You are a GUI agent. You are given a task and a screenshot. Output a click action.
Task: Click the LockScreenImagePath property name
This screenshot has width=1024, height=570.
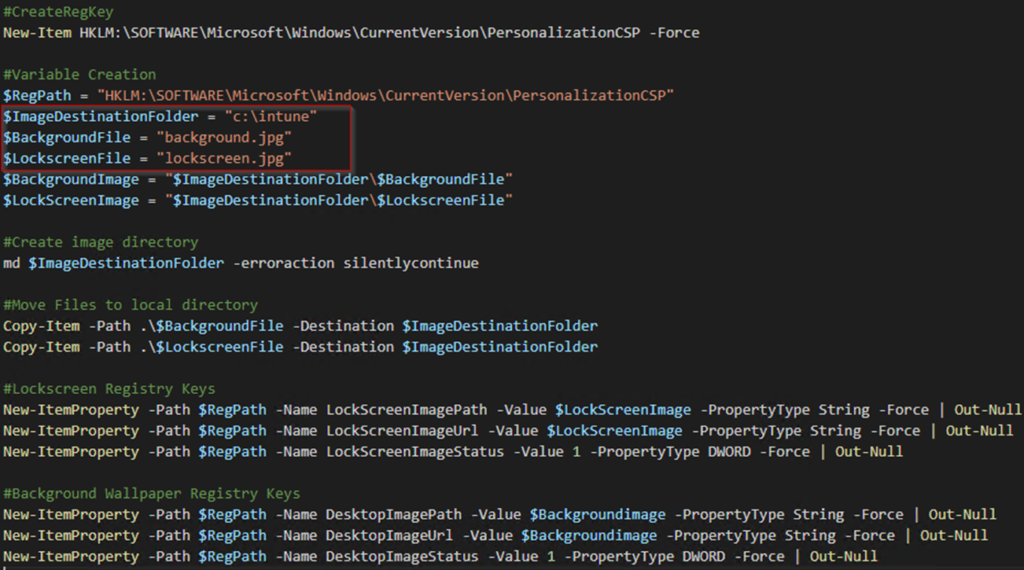pyautogui.click(x=407, y=410)
